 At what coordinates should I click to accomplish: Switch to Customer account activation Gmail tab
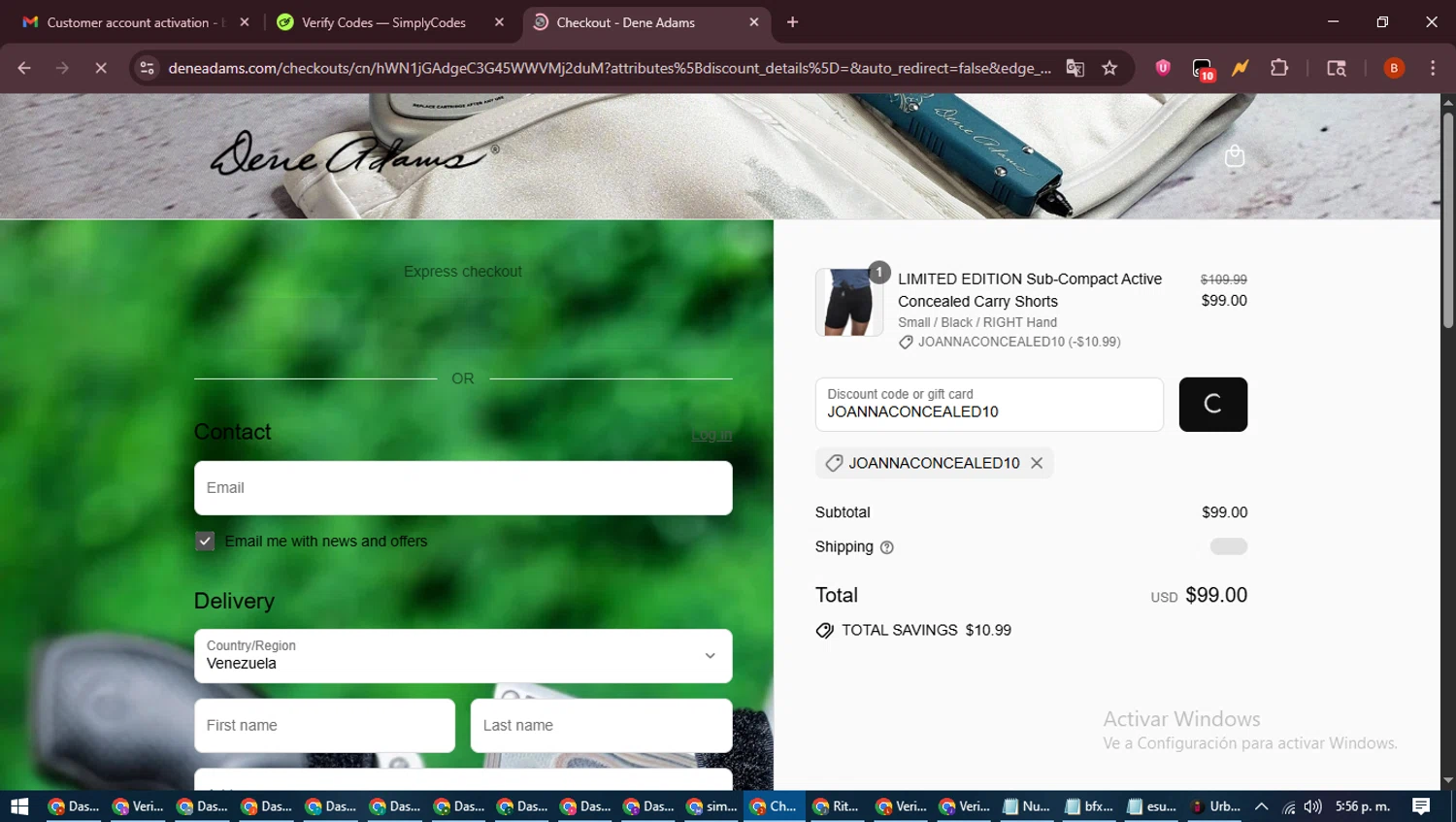[x=136, y=22]
